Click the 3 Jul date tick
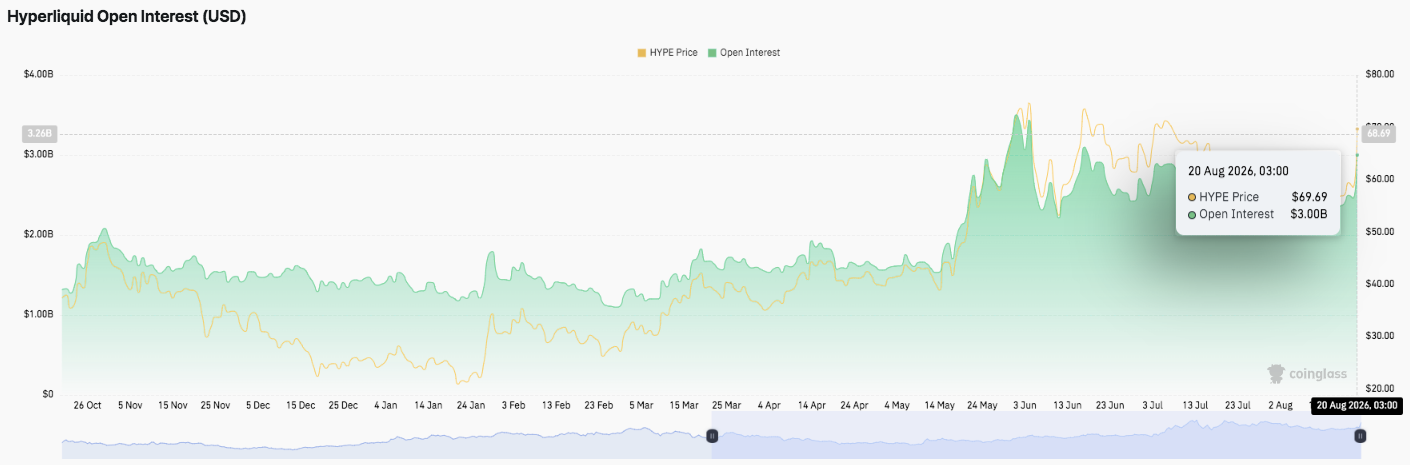The width and height of the screenshot is (1410, 465). pyautogui.click(x=1153, y=405)
